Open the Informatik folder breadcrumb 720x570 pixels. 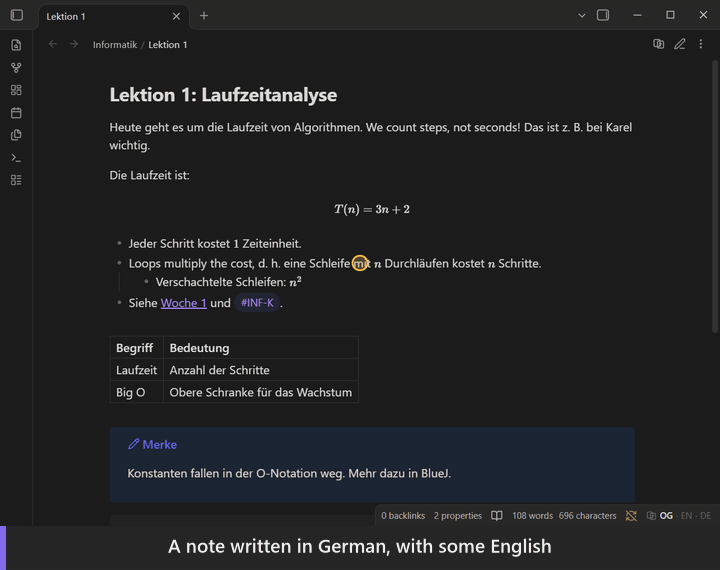[115, 45]
